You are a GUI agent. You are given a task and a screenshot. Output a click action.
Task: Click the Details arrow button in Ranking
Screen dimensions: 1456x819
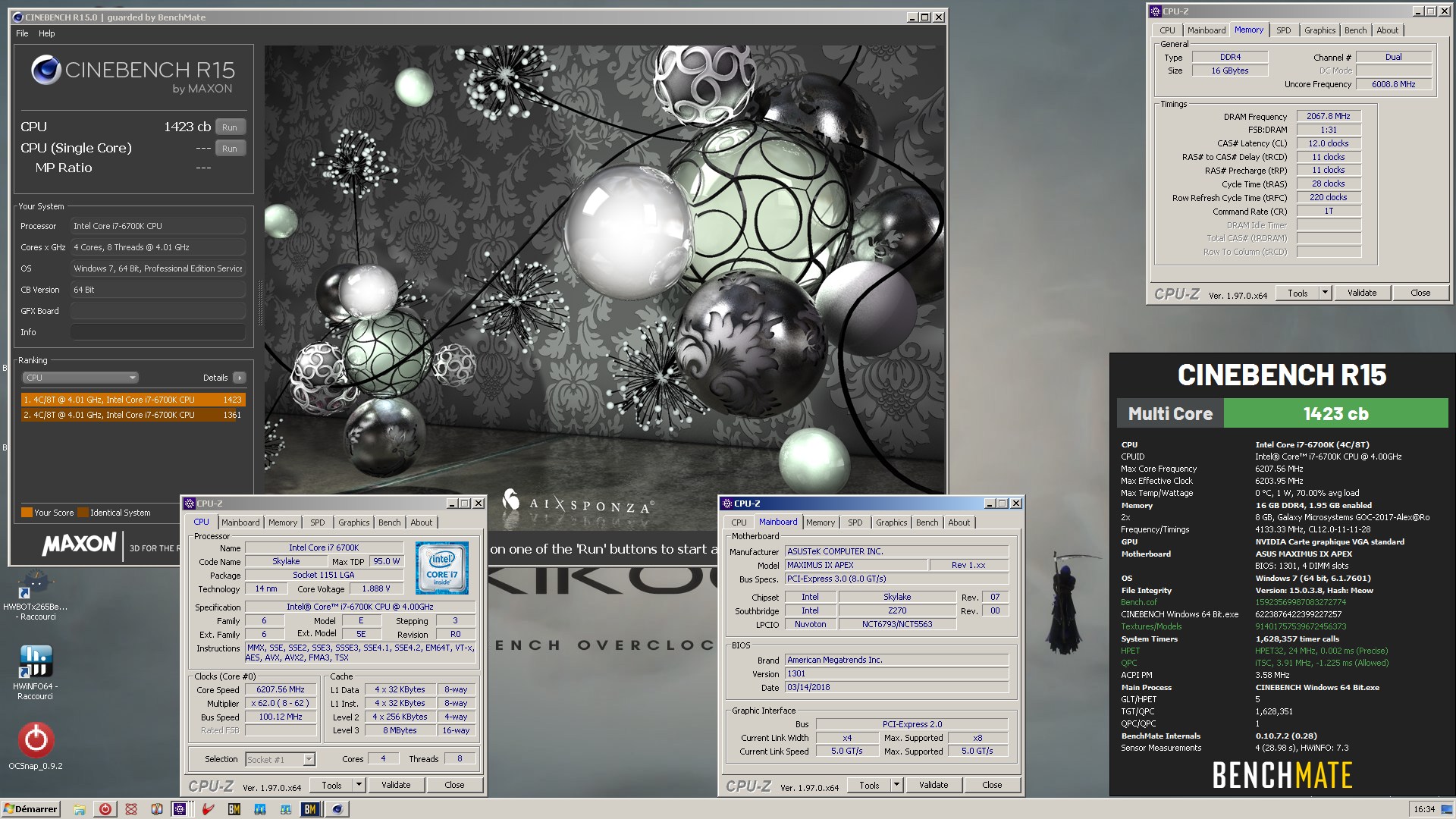pos(240,378)
